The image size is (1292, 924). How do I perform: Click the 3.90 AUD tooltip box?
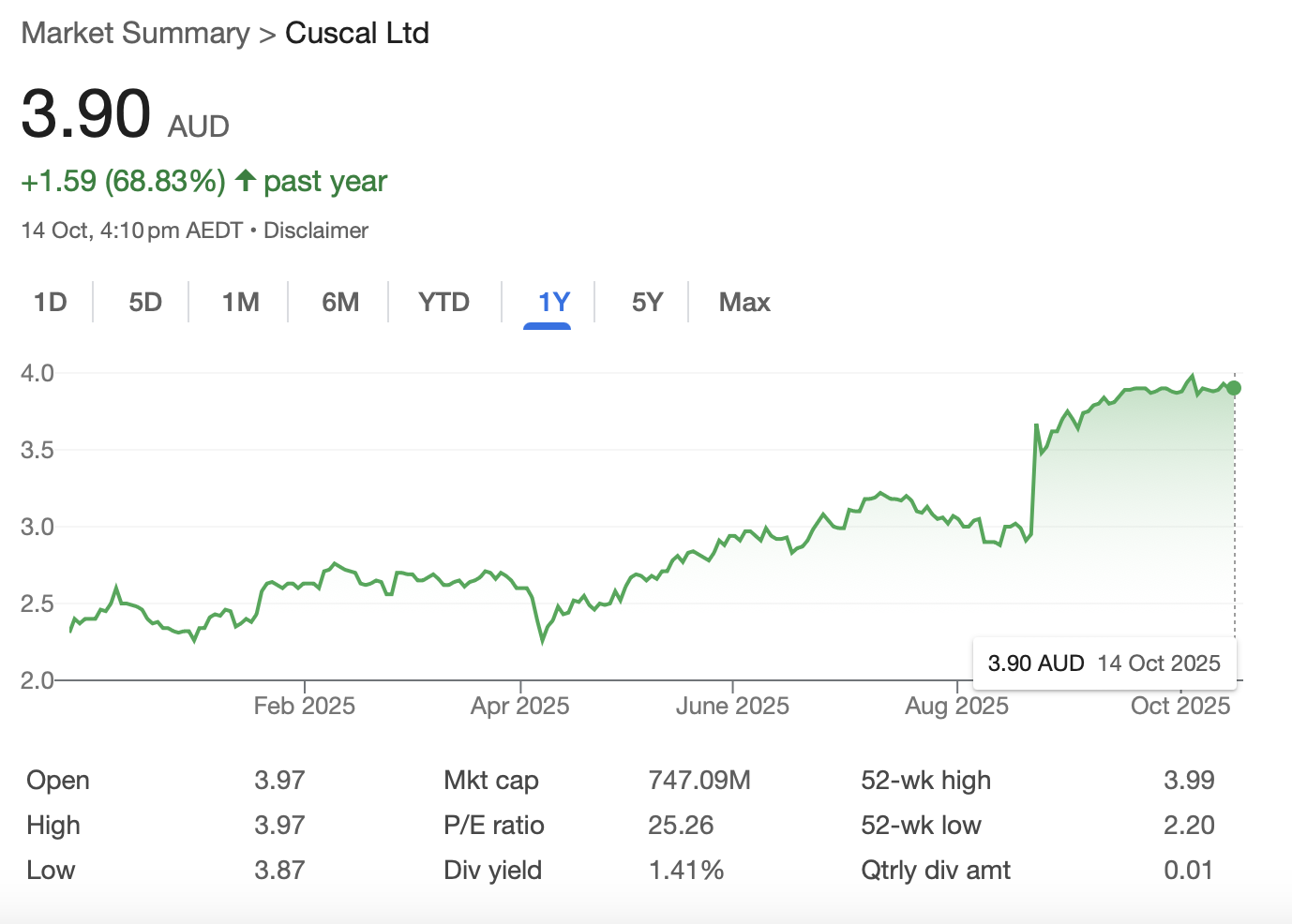click(x=1104, y=663)
